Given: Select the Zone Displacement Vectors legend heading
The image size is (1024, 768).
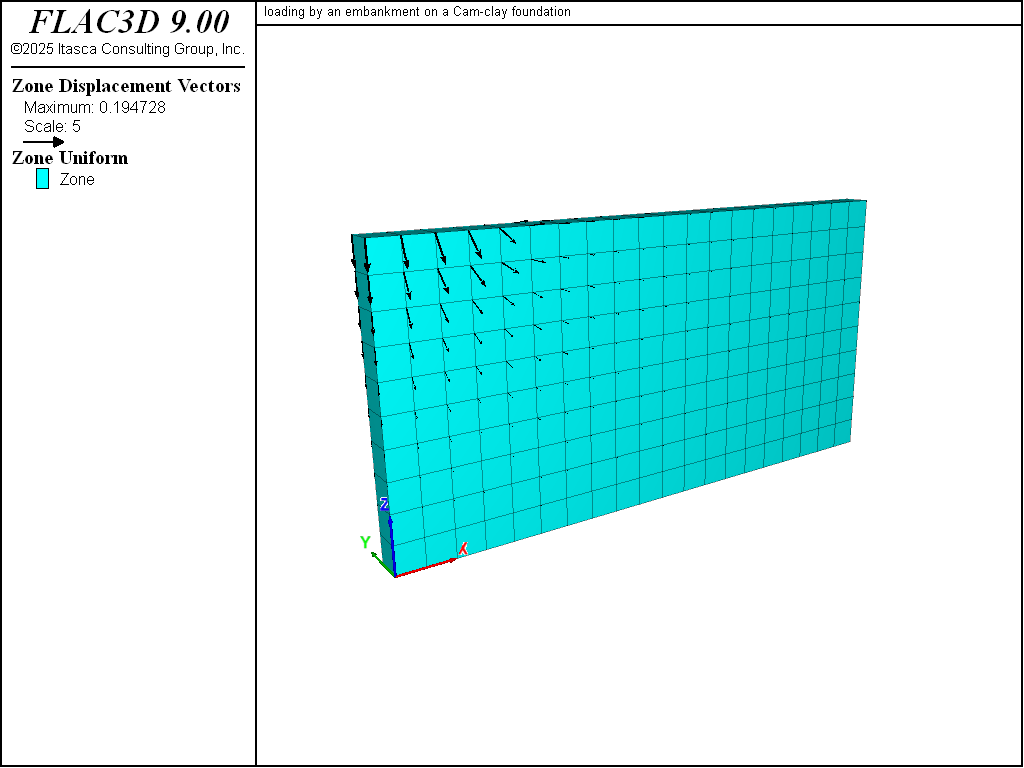Looking at the screenshot, I should tap(126, 86).
